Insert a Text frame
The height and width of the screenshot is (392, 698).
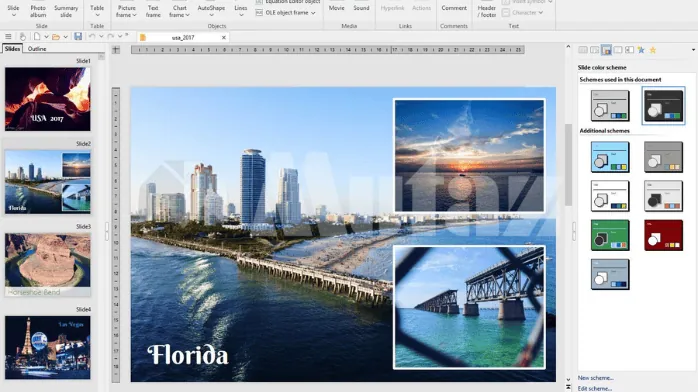(x=153, y=11)
